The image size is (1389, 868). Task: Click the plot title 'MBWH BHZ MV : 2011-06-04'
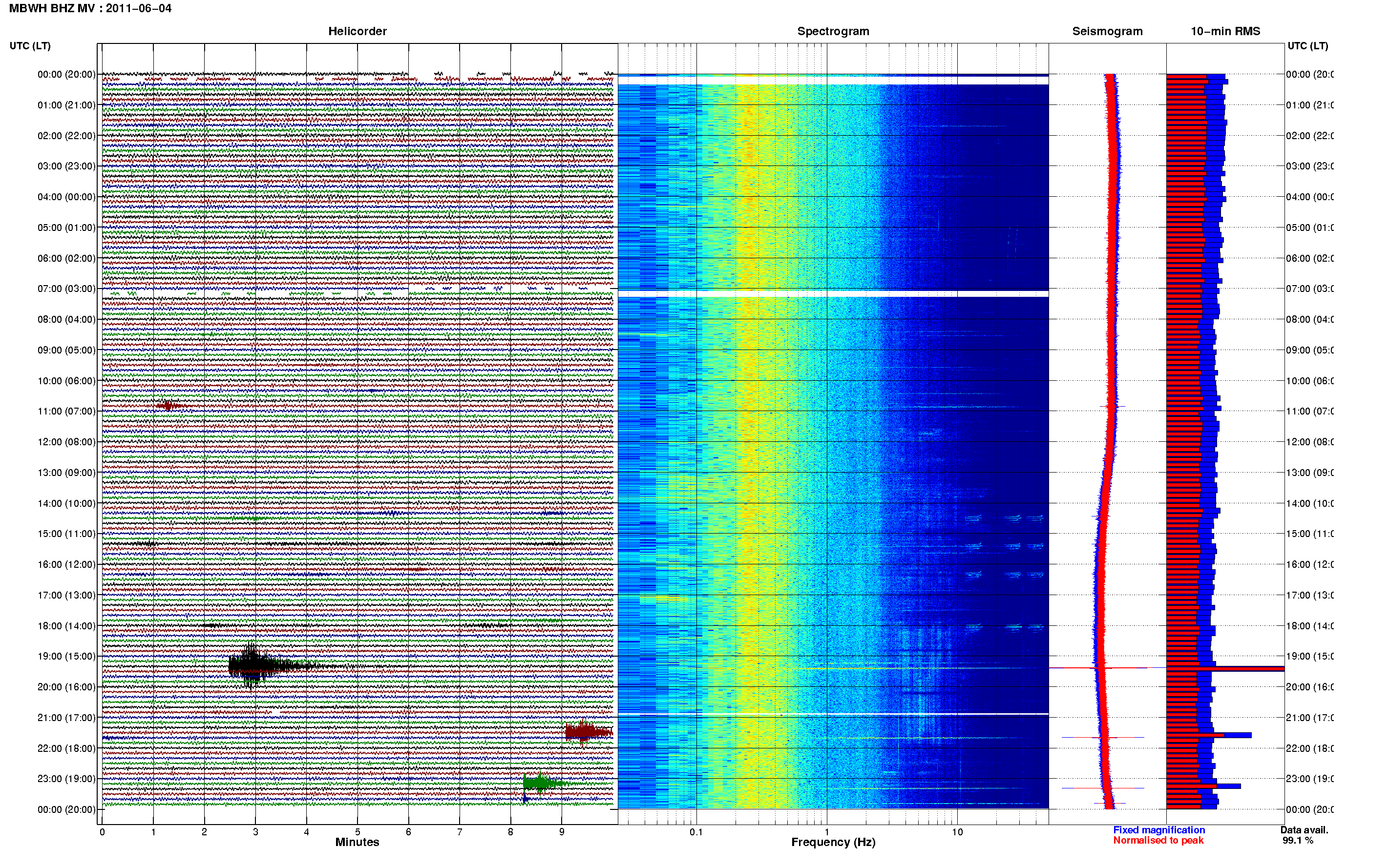click(90, 9)
